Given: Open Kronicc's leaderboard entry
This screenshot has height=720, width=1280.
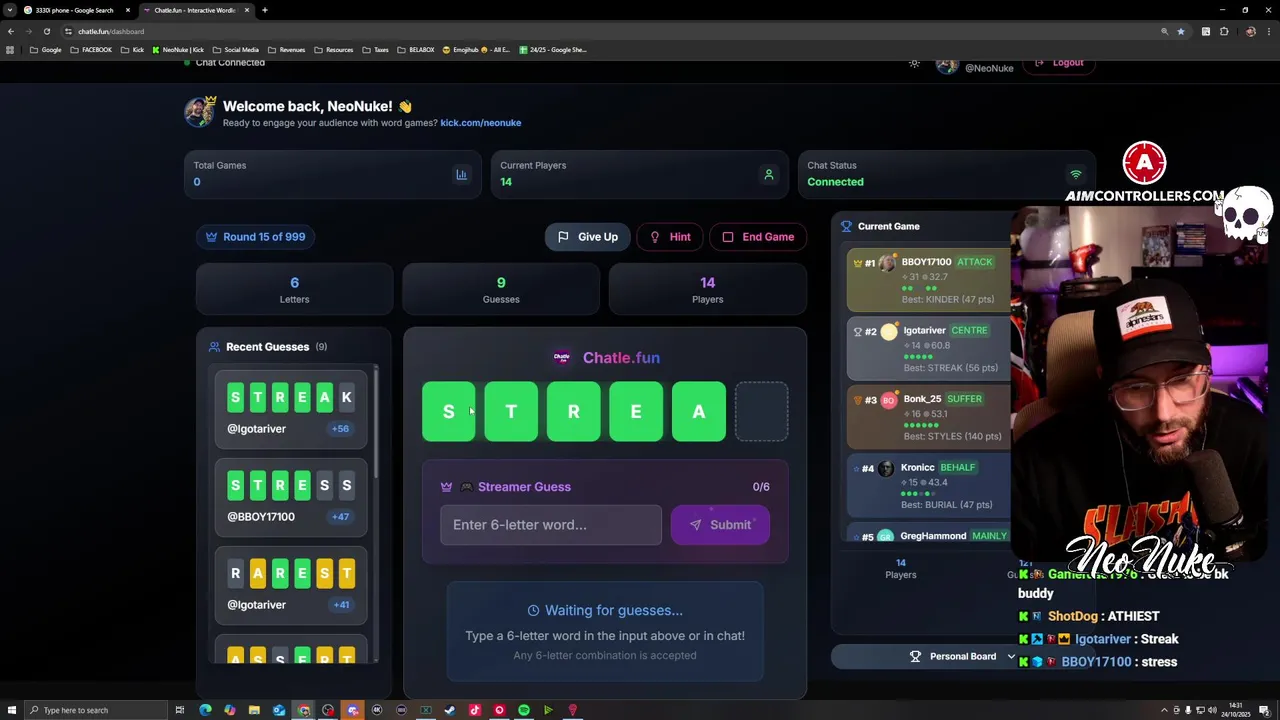Looking at the screenshot, I should point(929,486).
